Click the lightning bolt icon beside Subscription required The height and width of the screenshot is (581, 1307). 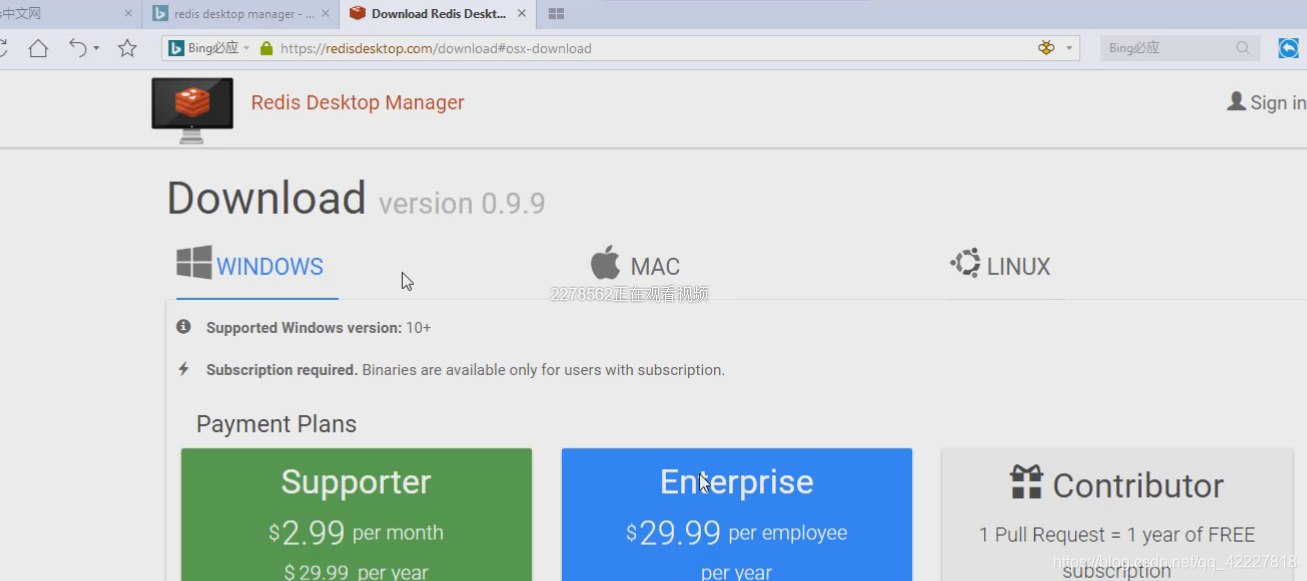point(183,369)
